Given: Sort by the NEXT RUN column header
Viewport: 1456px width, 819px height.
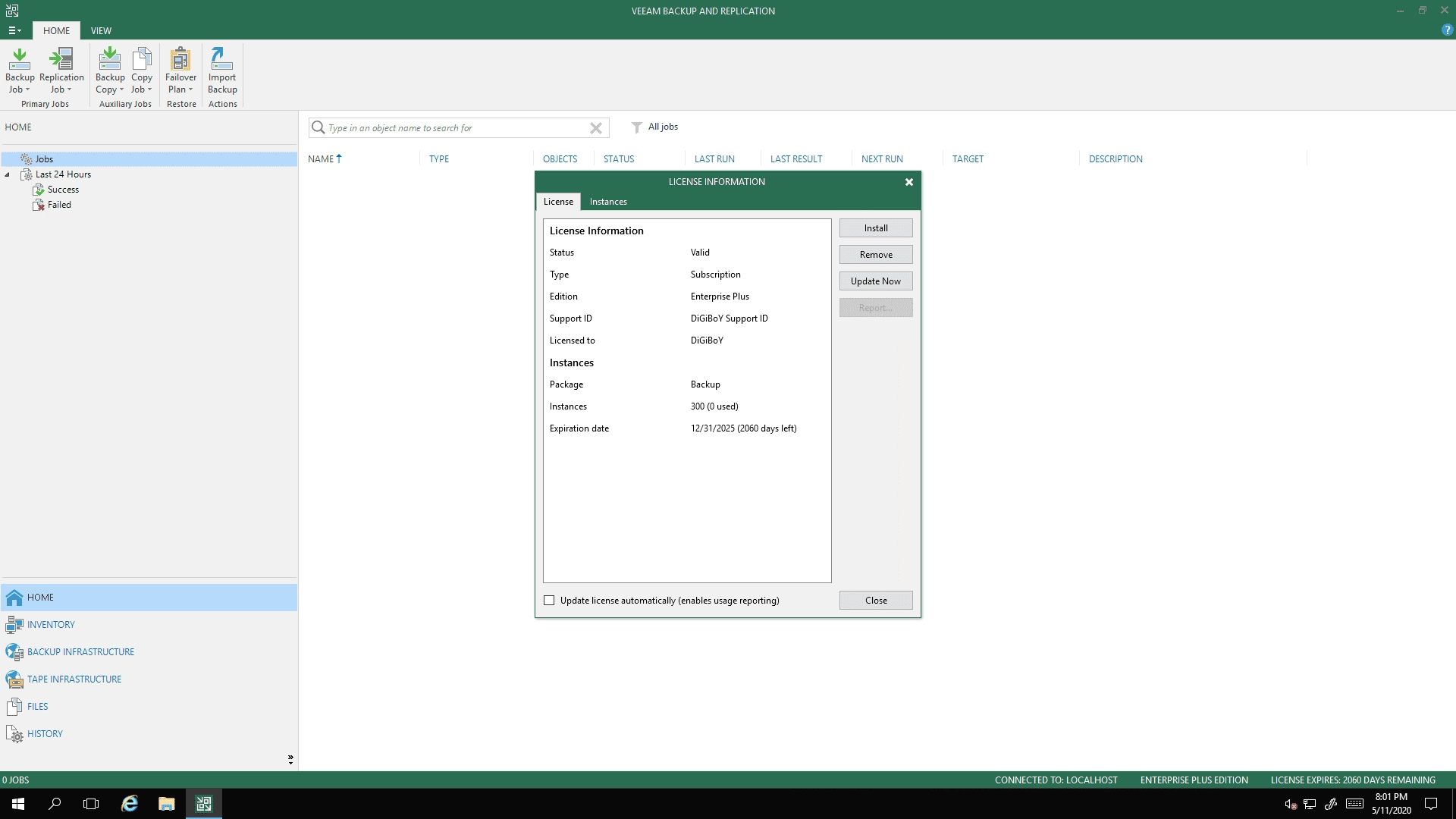Looking at the screenshot, I should pos(882,159).
